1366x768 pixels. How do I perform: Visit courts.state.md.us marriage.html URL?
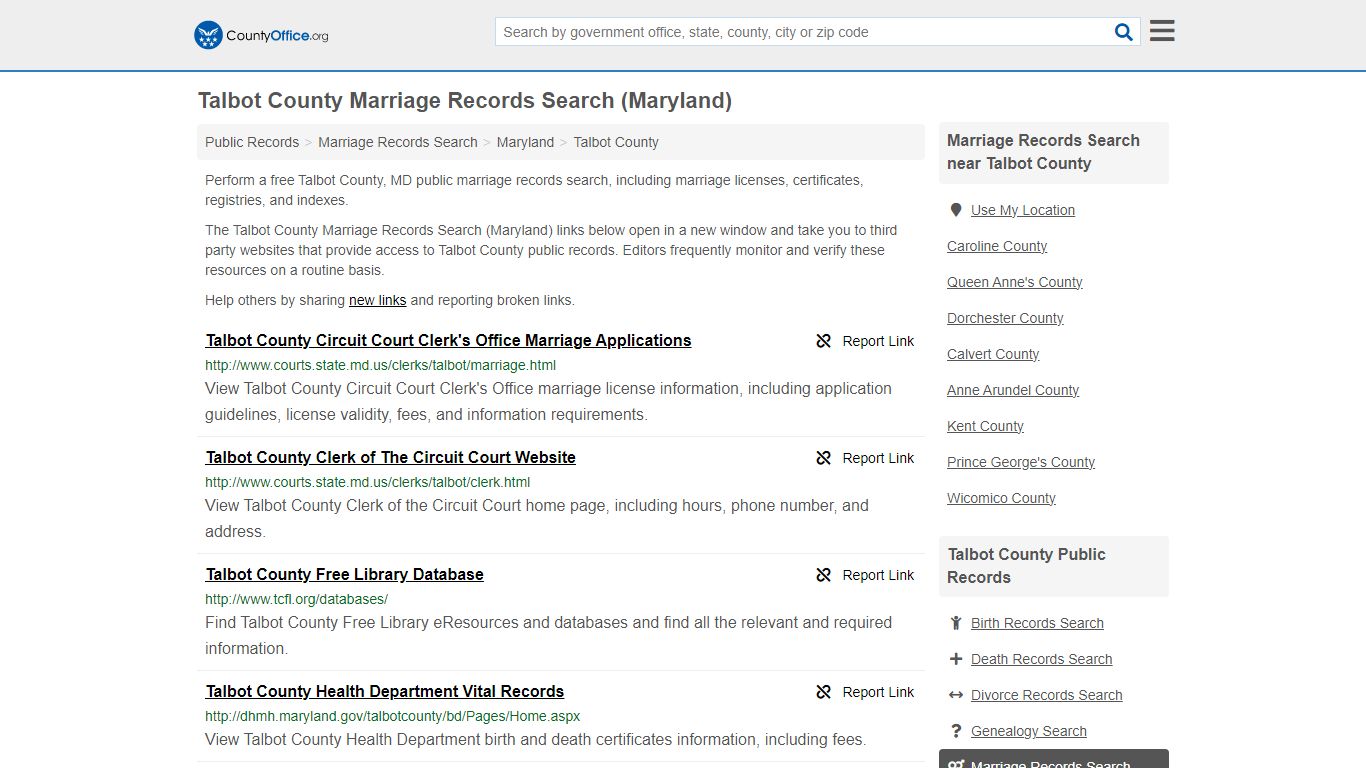380,365
